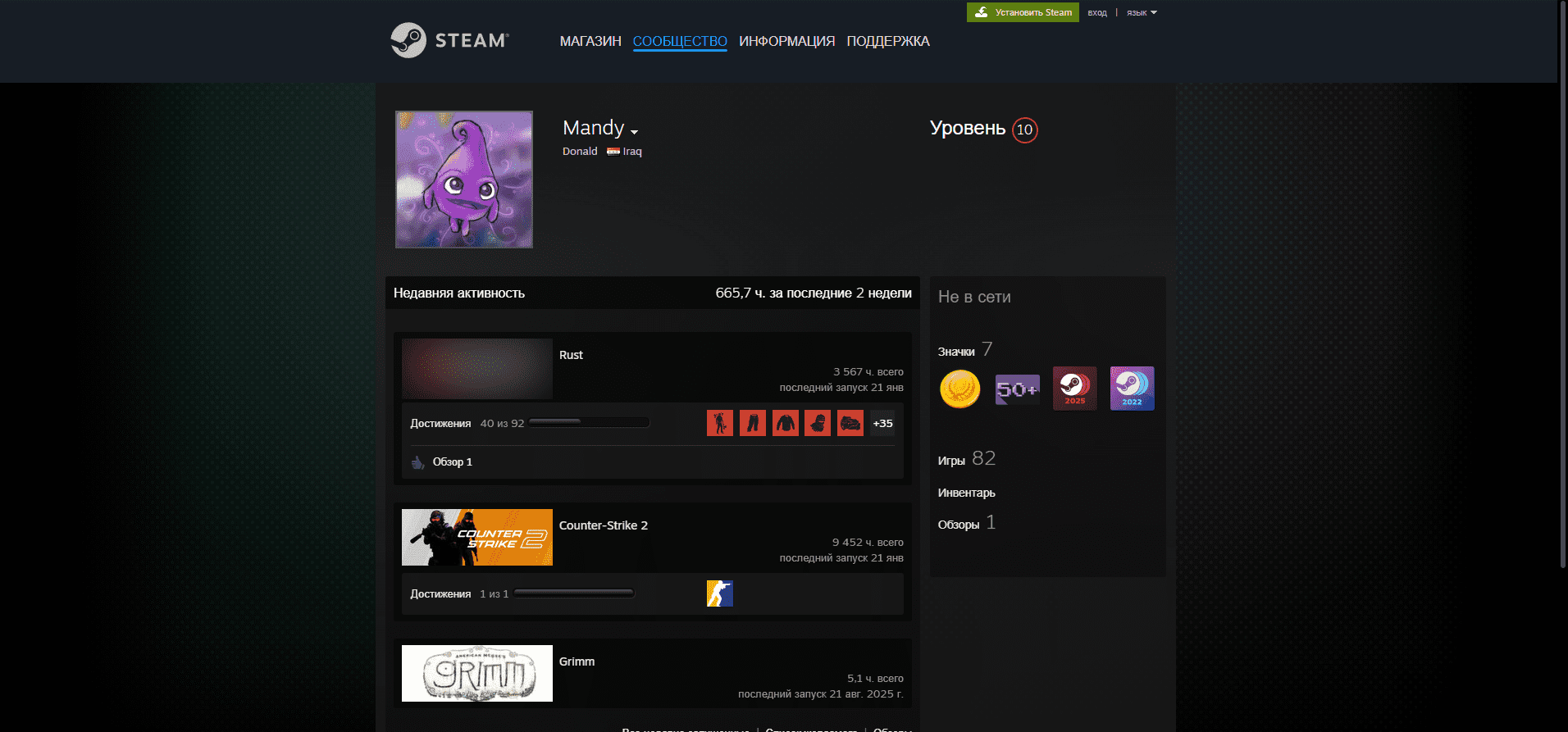Screen dimensions: 1568x732
Task: Click the 5,1 ч. всего text
Action: coord(875,679)
